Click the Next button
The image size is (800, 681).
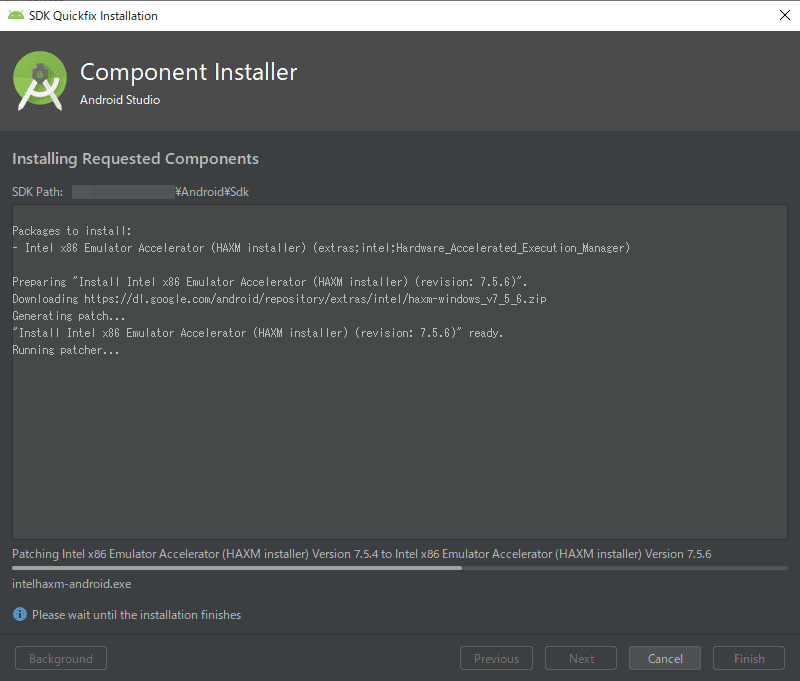pos(581,658)
